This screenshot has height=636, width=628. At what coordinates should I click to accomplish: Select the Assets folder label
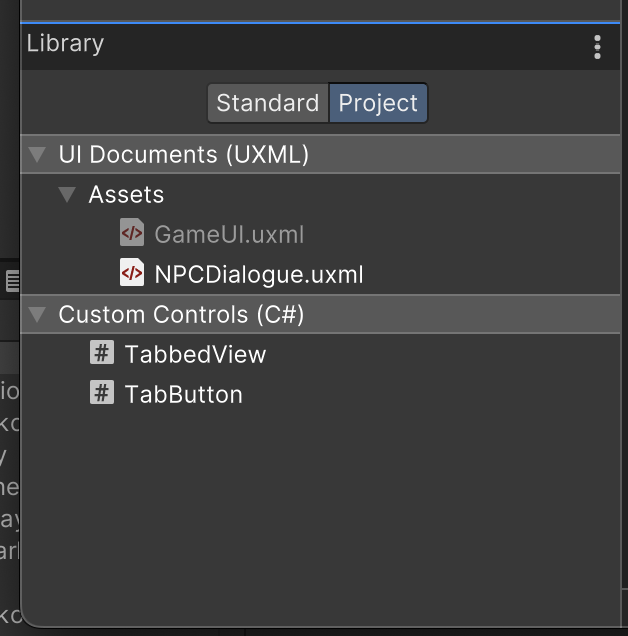(x=126, y=195)
